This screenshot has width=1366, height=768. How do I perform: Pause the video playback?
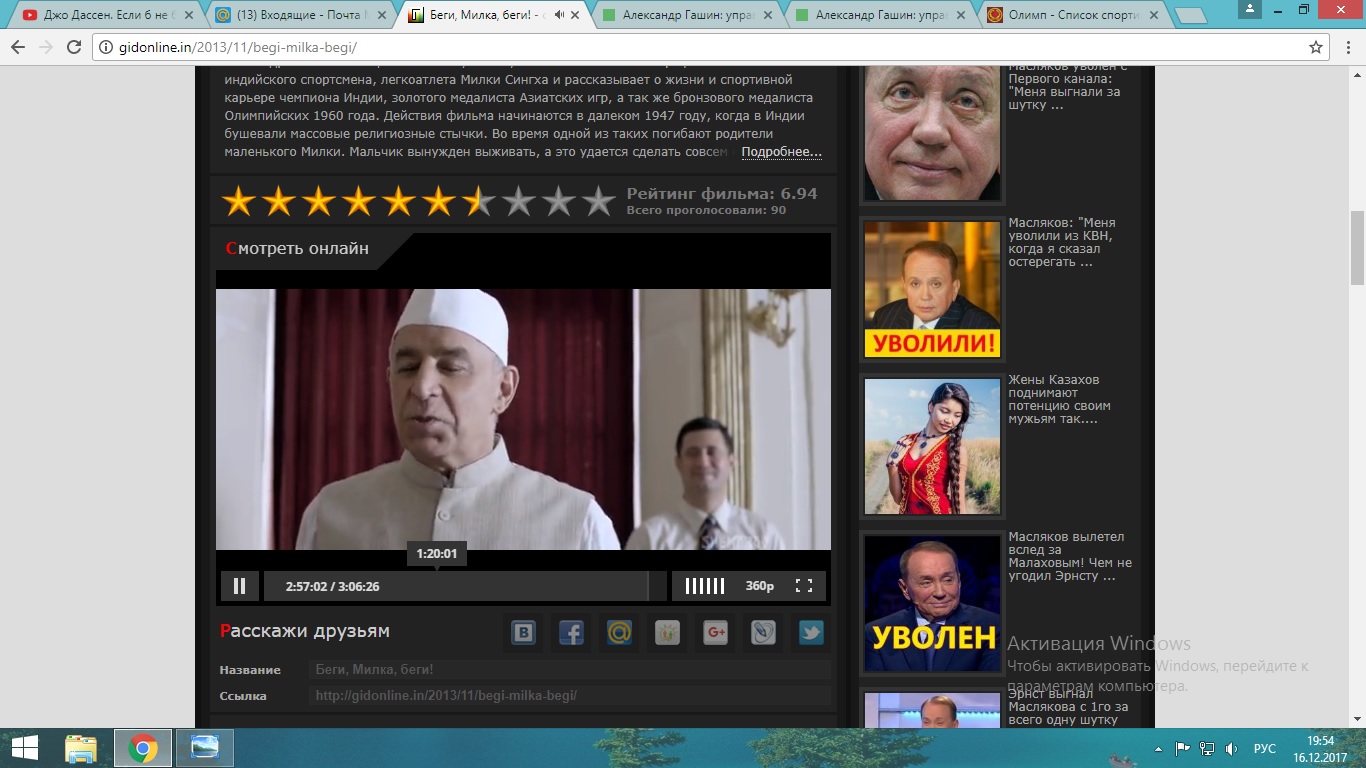point(240,586)
